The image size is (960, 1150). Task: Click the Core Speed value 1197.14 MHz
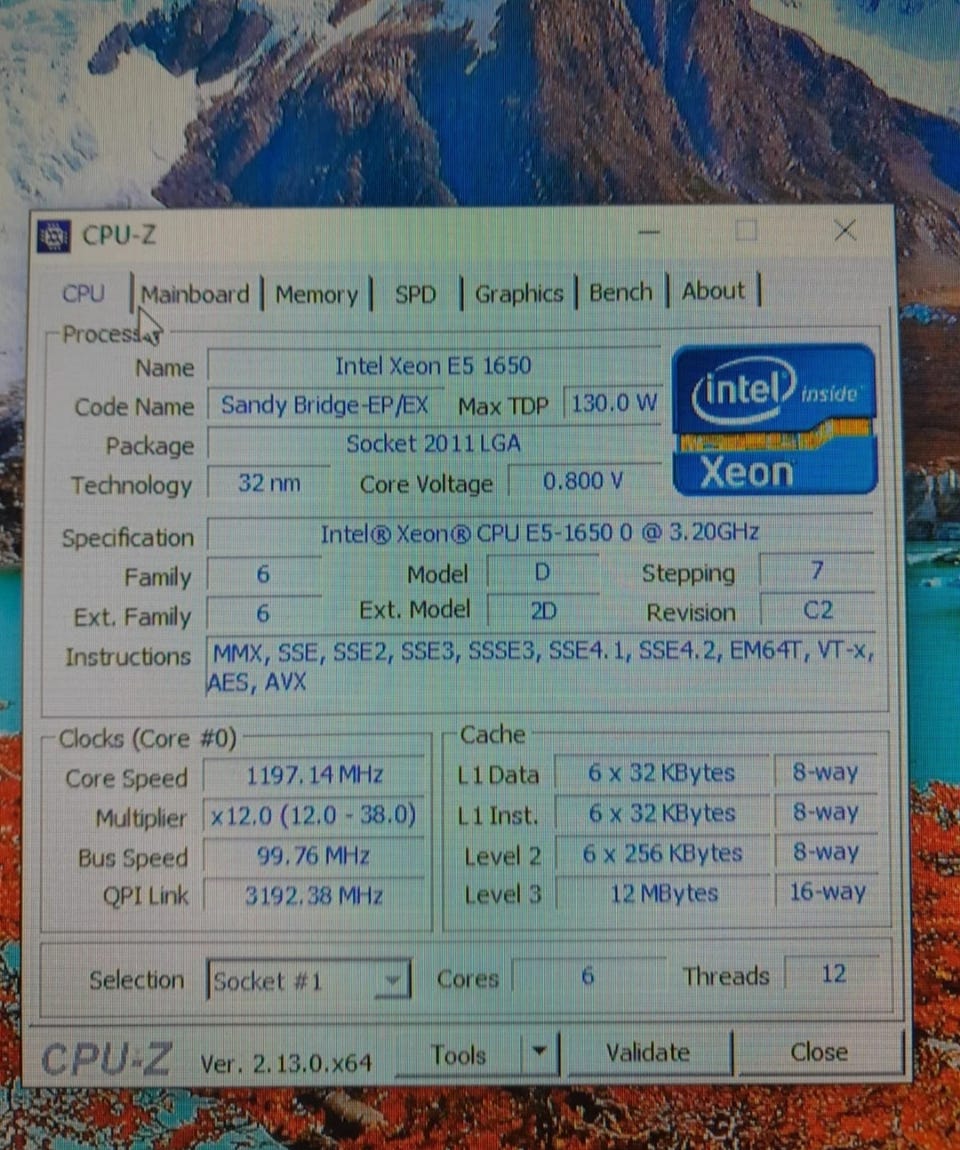(314, 775)
